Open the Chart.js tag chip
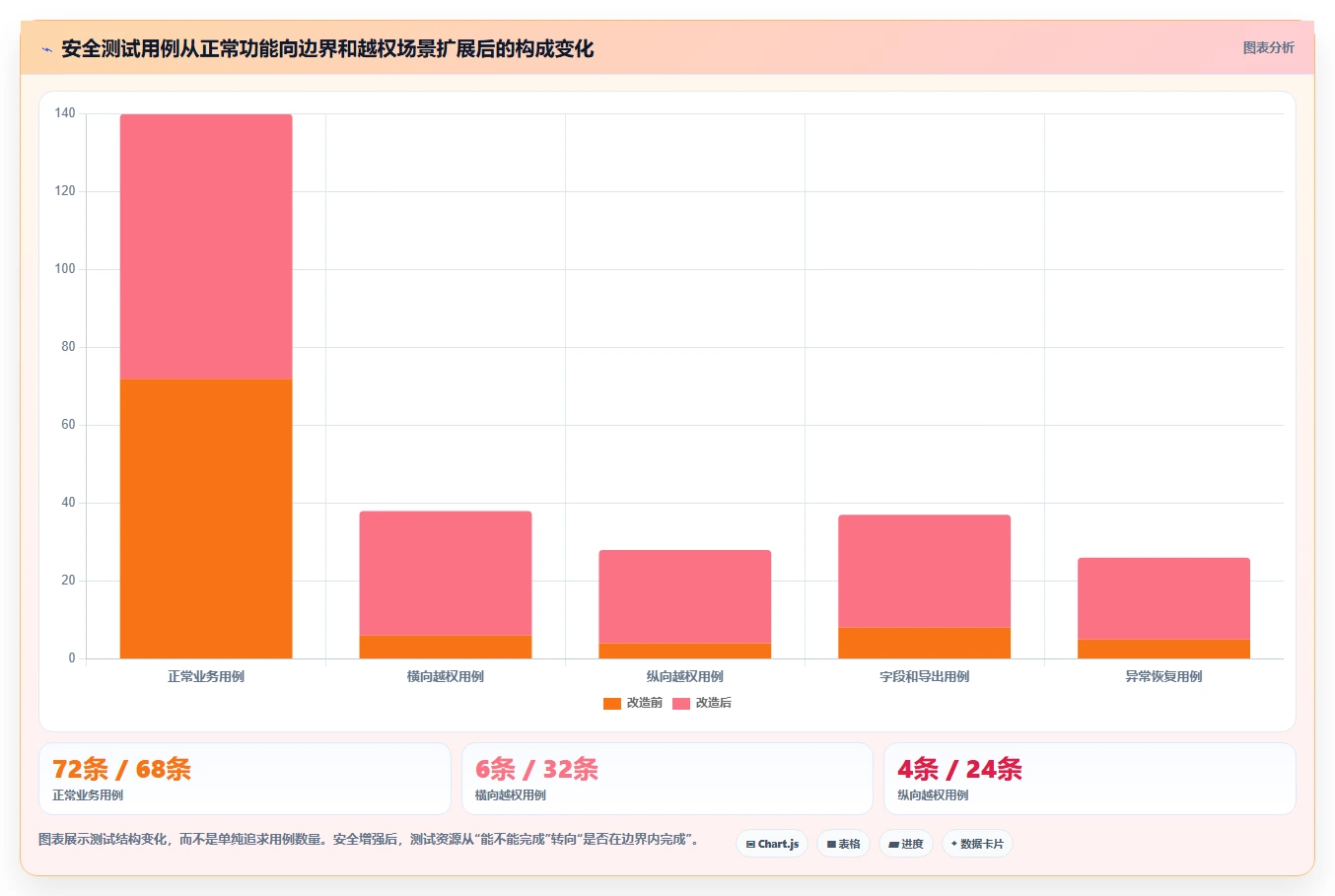Viewport: 1335px width, 896px height. tap(772, 844)
